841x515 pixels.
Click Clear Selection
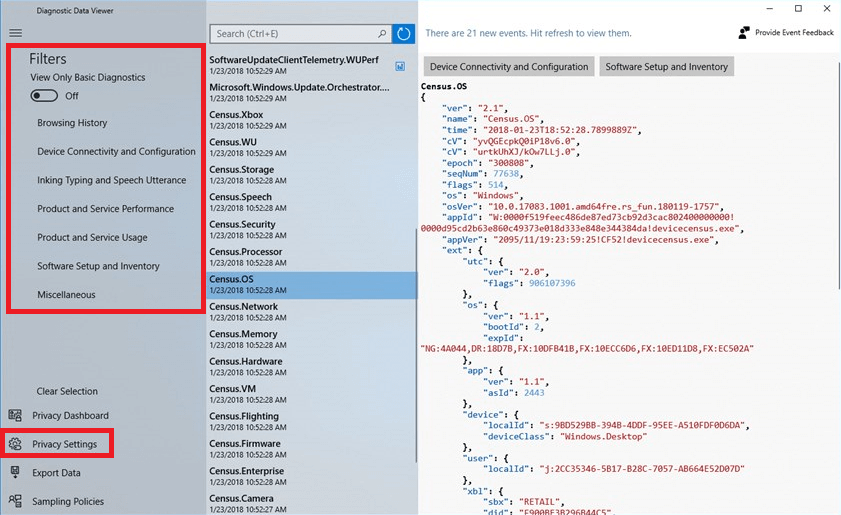67,391
